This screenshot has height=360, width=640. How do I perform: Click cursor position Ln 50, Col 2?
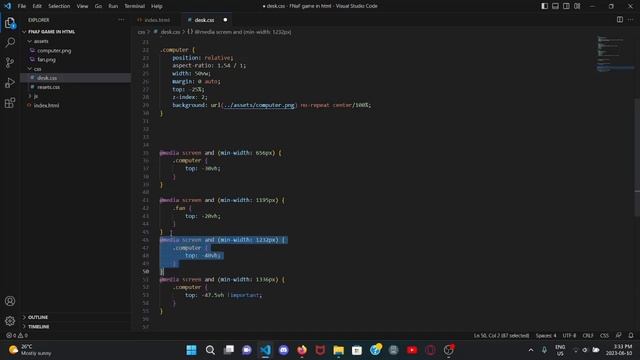point(501,335)
